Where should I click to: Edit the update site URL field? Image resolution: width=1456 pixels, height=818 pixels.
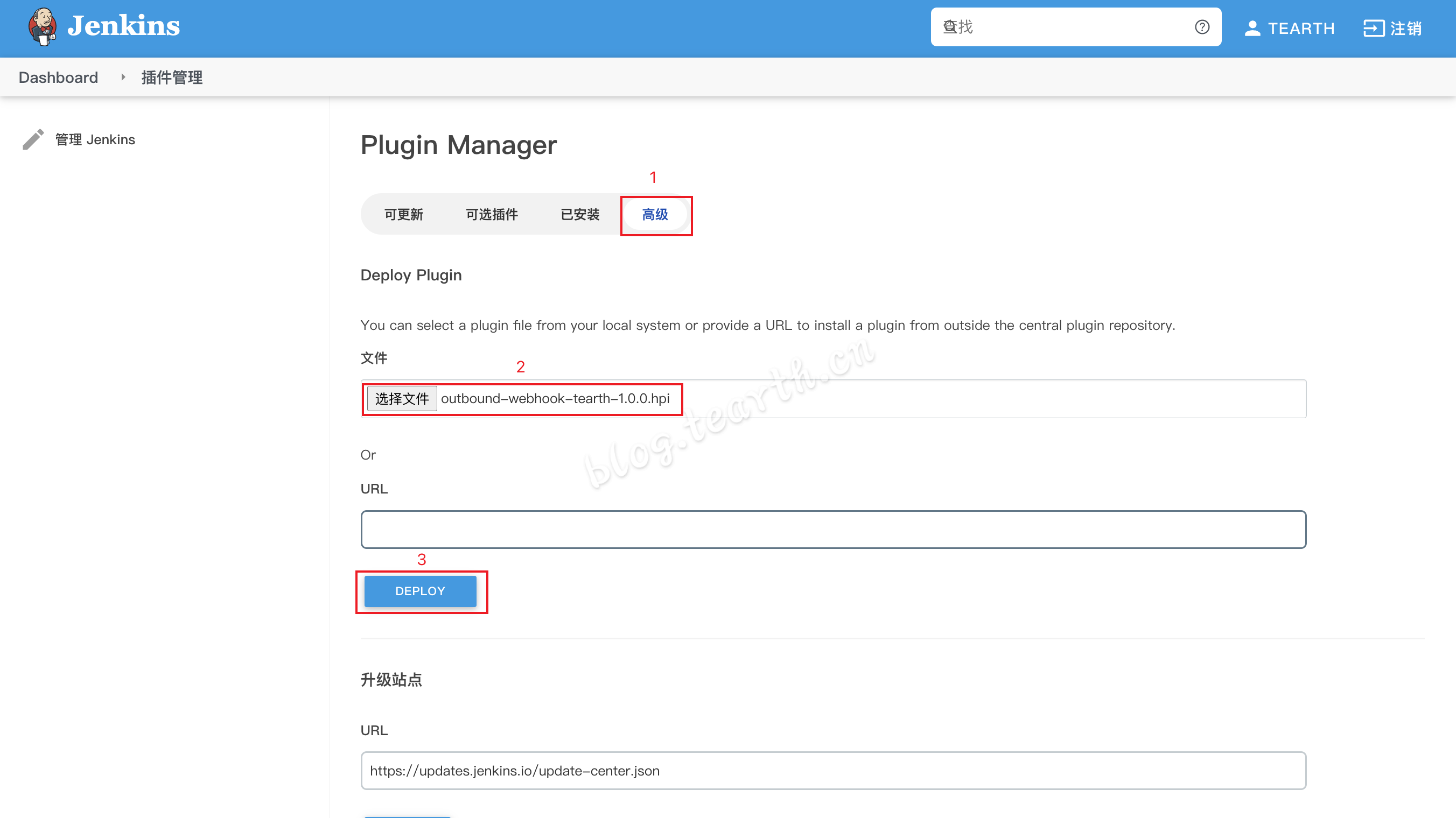[x=833, y=771]
